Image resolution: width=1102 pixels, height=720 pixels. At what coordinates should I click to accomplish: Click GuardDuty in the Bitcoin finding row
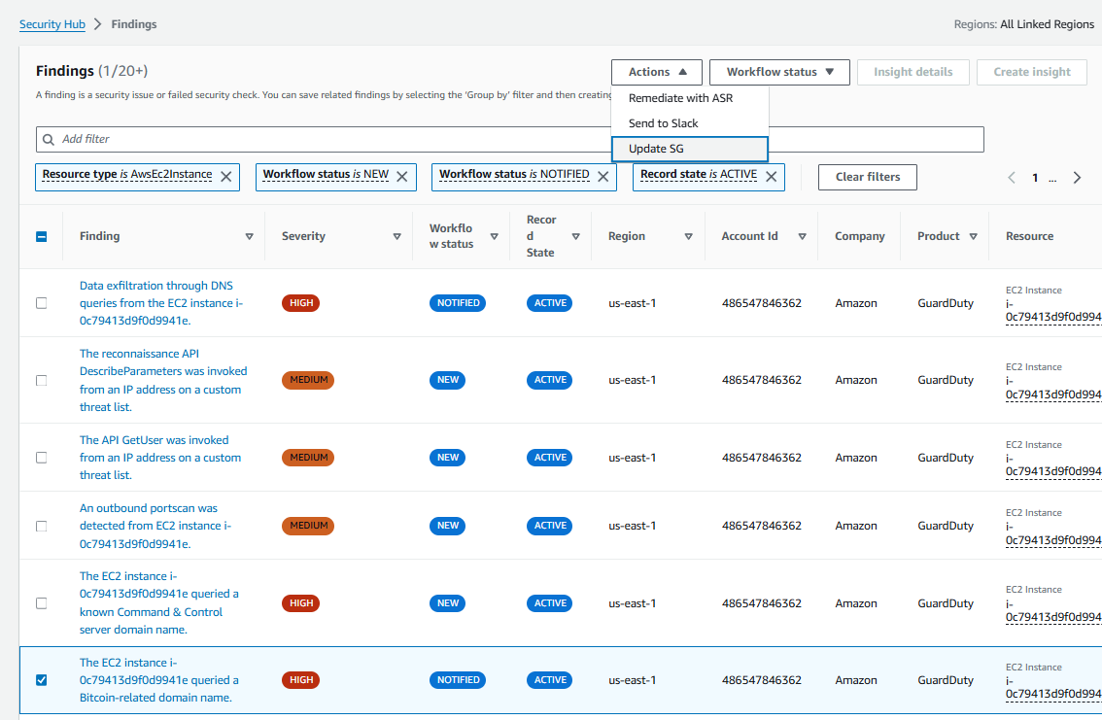pos(945,680)
